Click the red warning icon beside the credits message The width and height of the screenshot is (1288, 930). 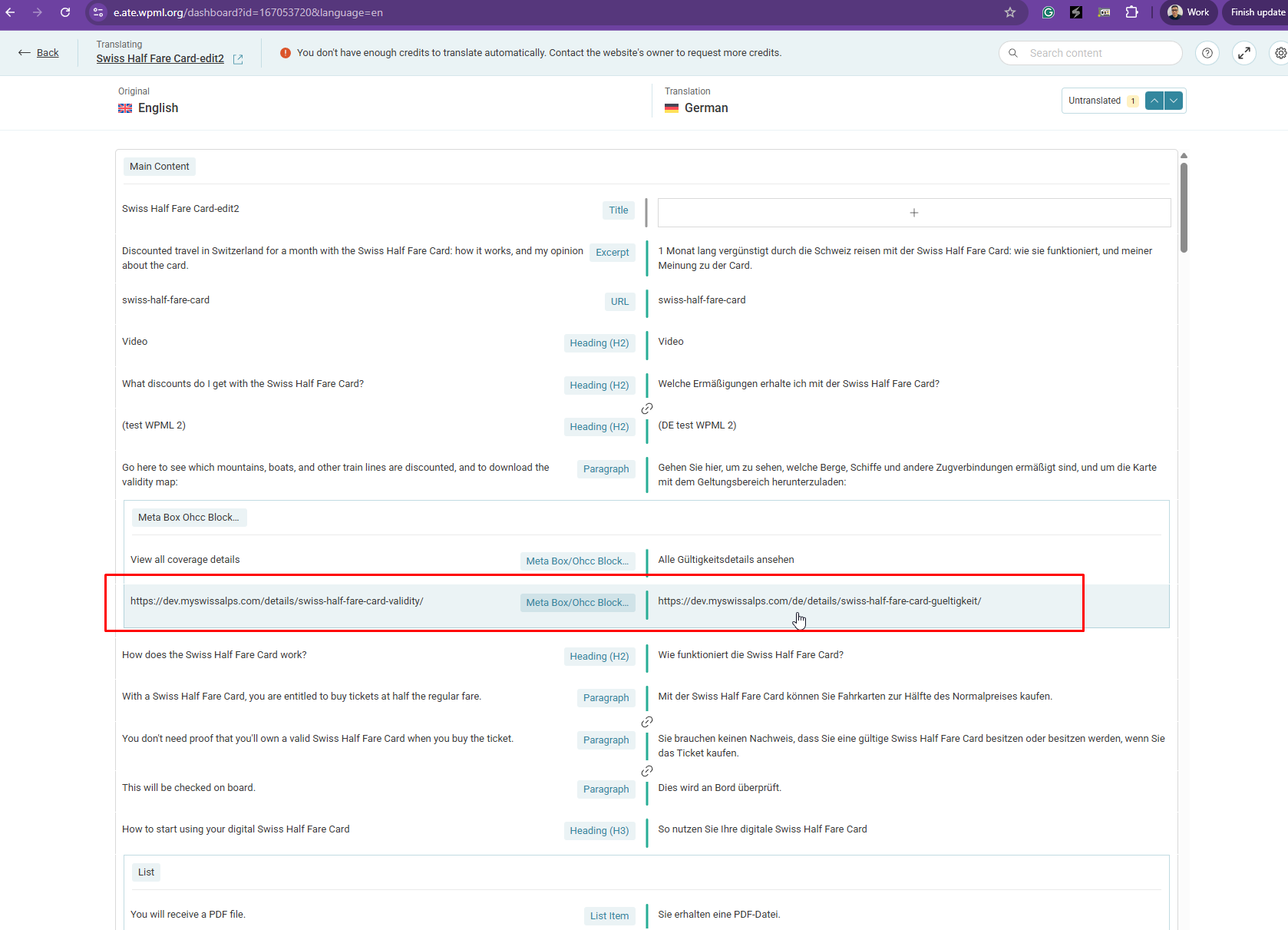click(x=286, y=53)
